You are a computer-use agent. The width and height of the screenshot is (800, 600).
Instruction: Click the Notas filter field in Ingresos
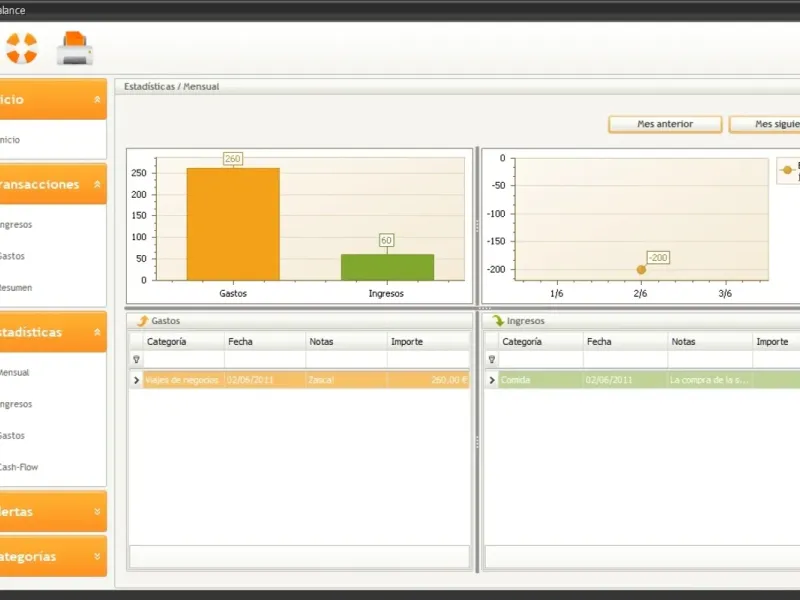[x=710, y=359]
